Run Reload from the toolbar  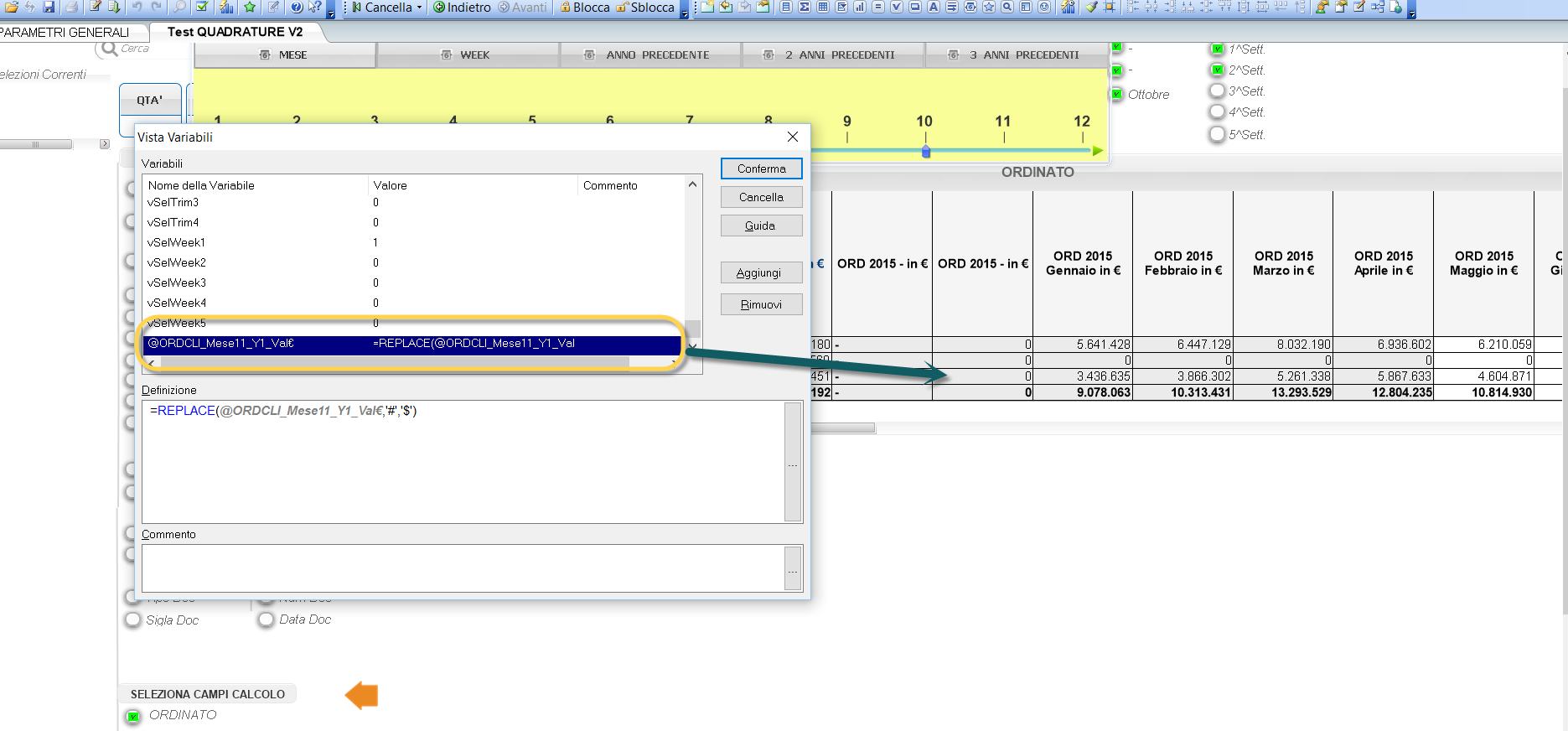coord(115,7)
